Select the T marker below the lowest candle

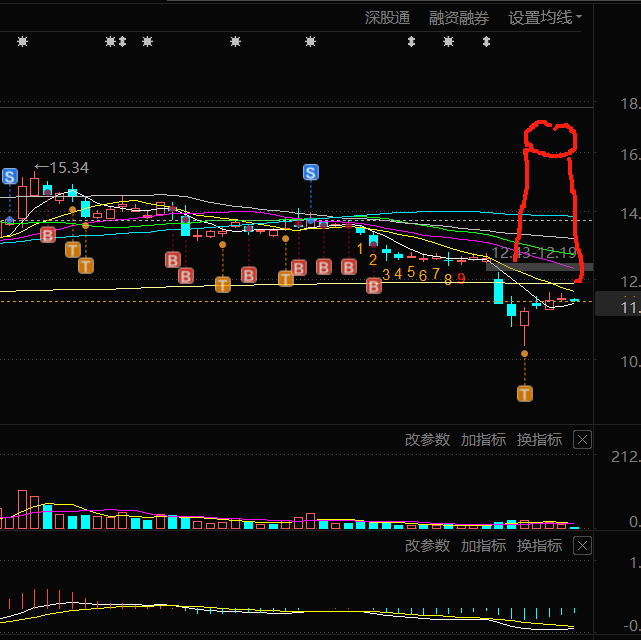[525, 394]
